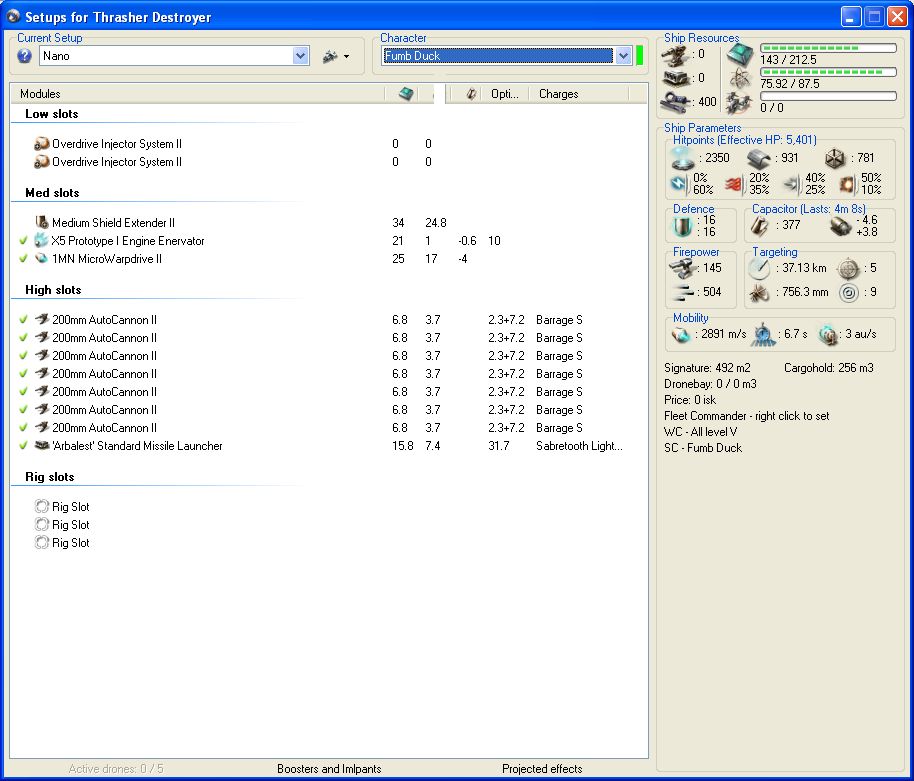Toggle the last 200mm AutoCannon II checkmark
This screenshot has width=914, height=781.
click(x=23, y=428)
